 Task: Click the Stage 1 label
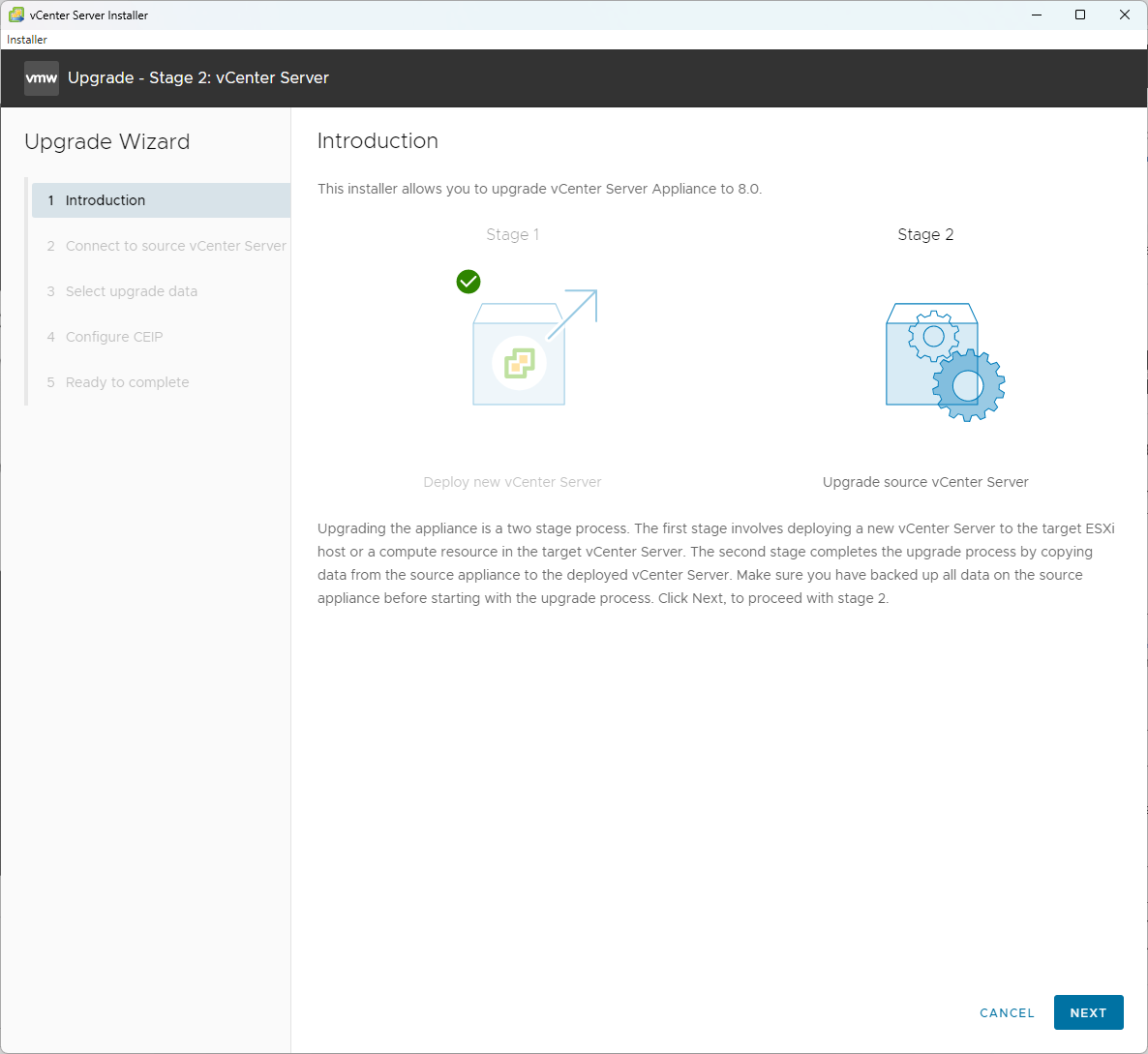click(512, 234)
